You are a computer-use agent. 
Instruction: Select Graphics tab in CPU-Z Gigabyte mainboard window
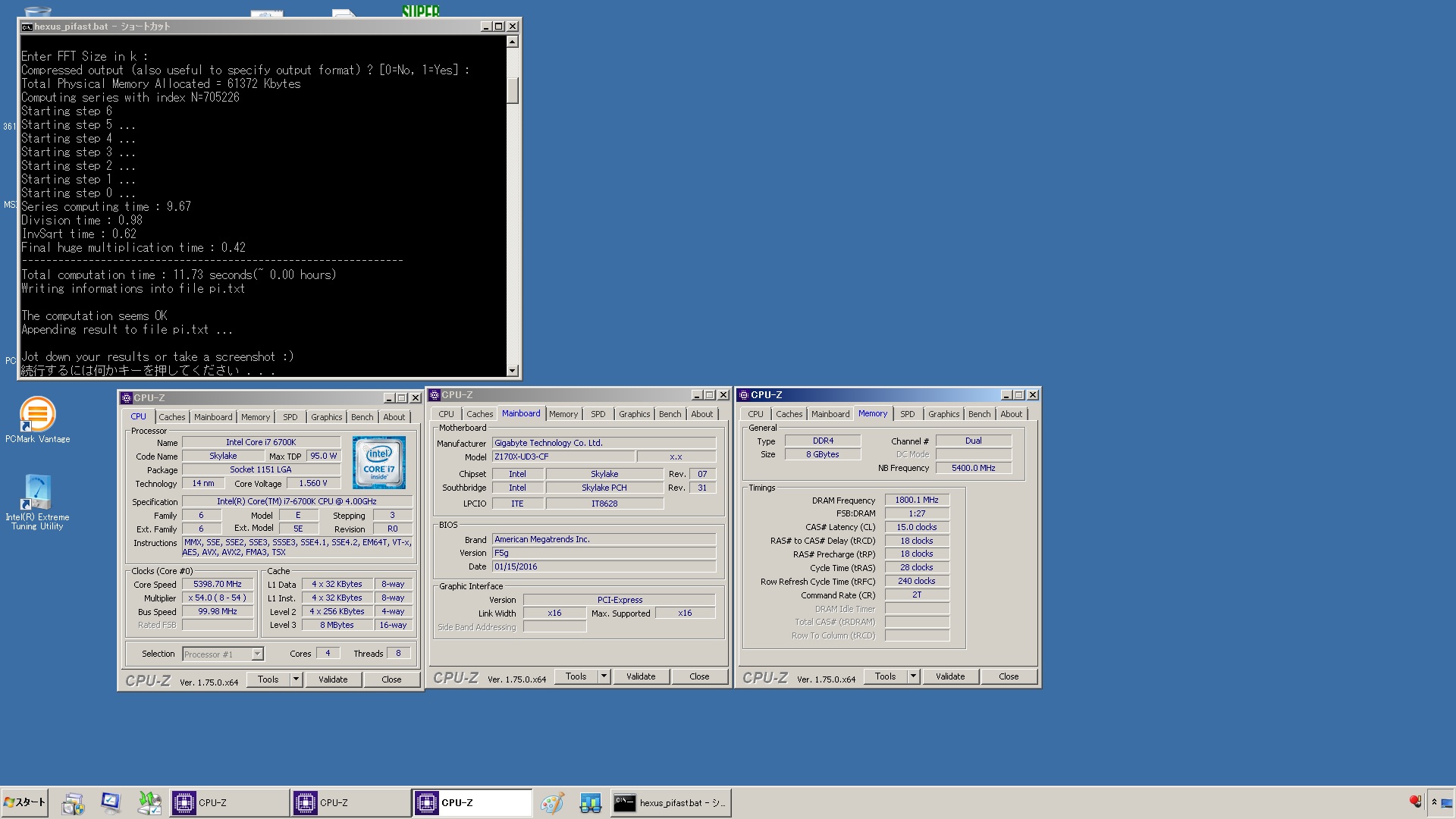(x=635, y=414)
